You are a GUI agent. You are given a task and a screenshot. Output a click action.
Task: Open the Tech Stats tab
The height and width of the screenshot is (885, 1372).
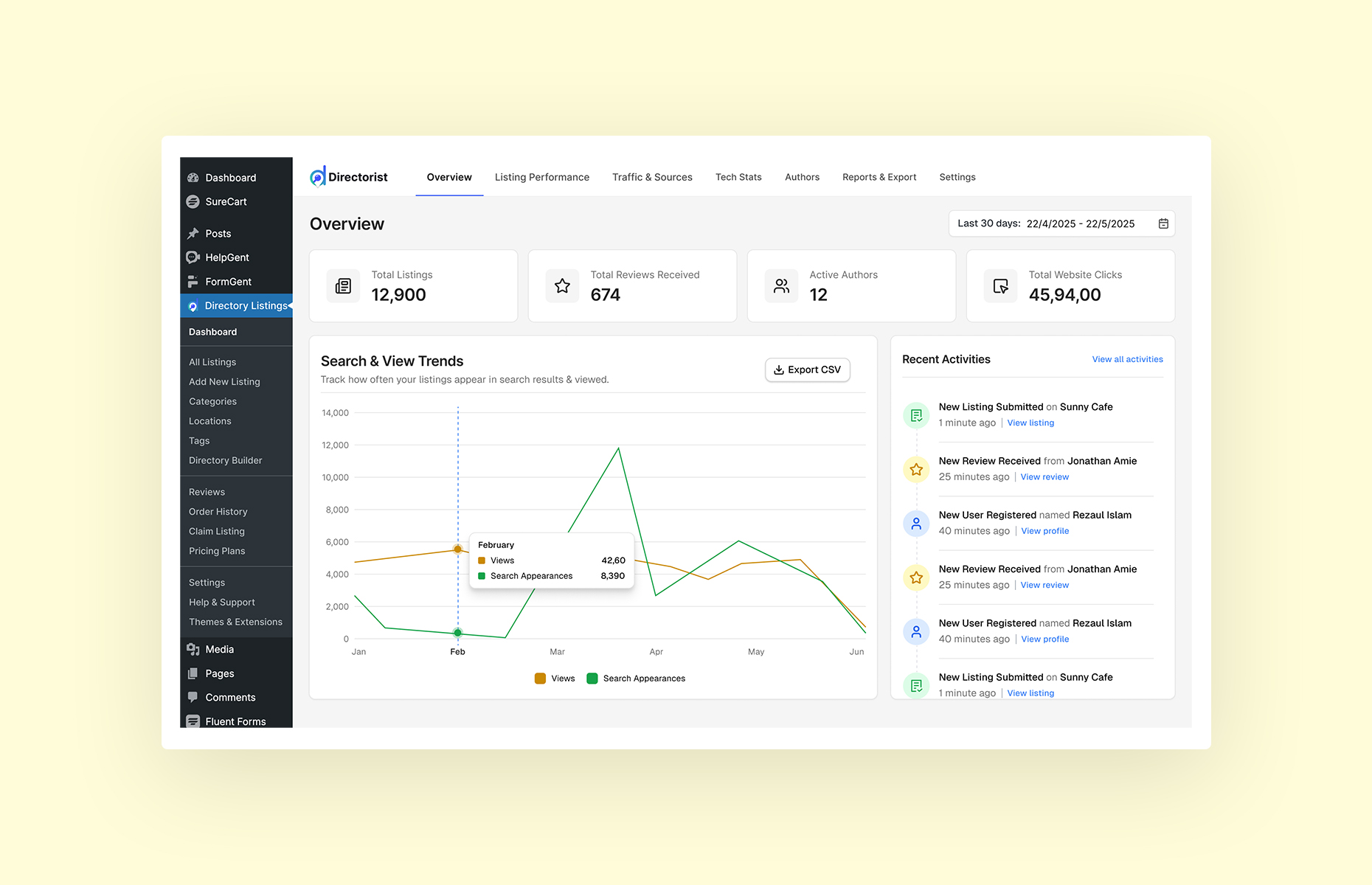point(738,177)
